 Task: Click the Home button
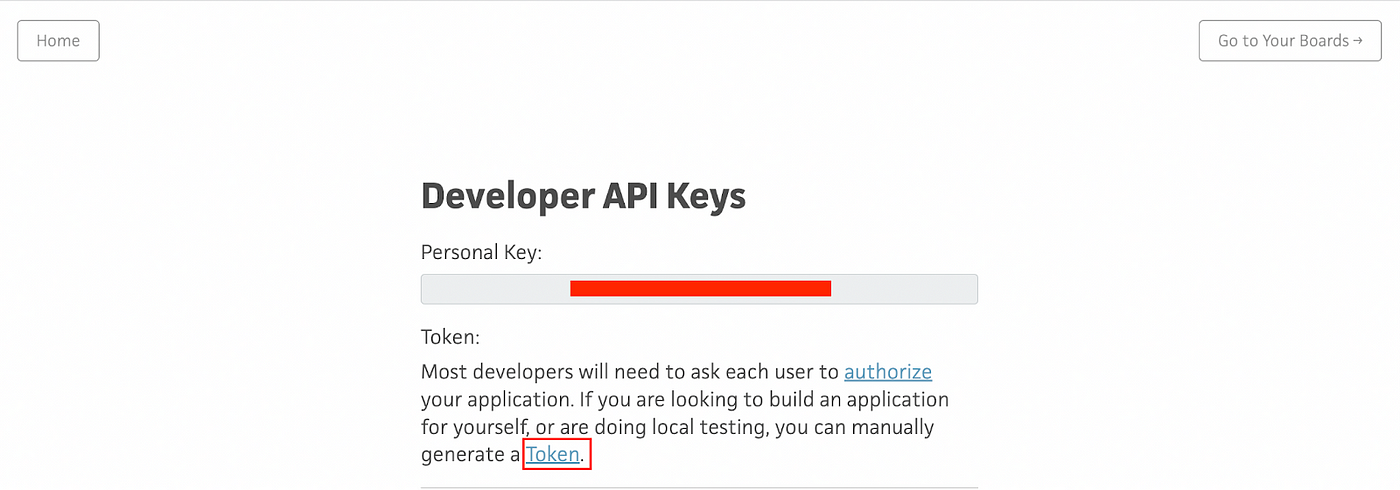(58, 41)
